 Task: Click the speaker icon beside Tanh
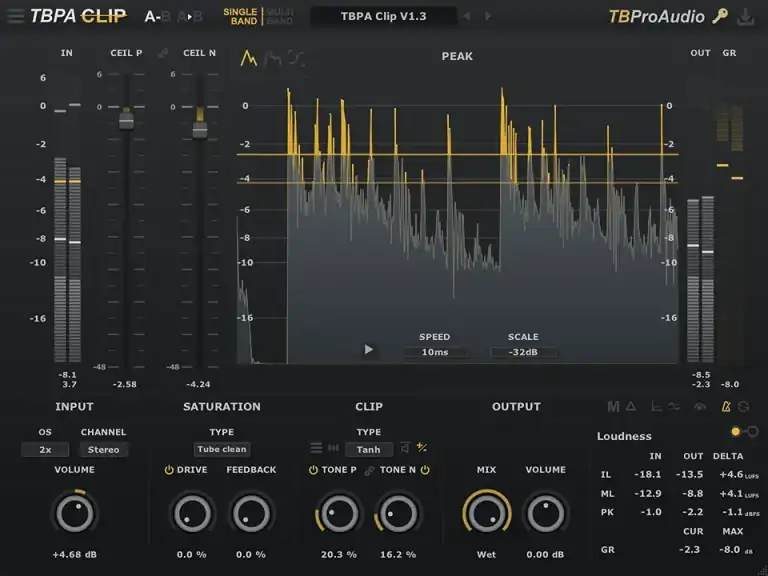click(405, 448)
